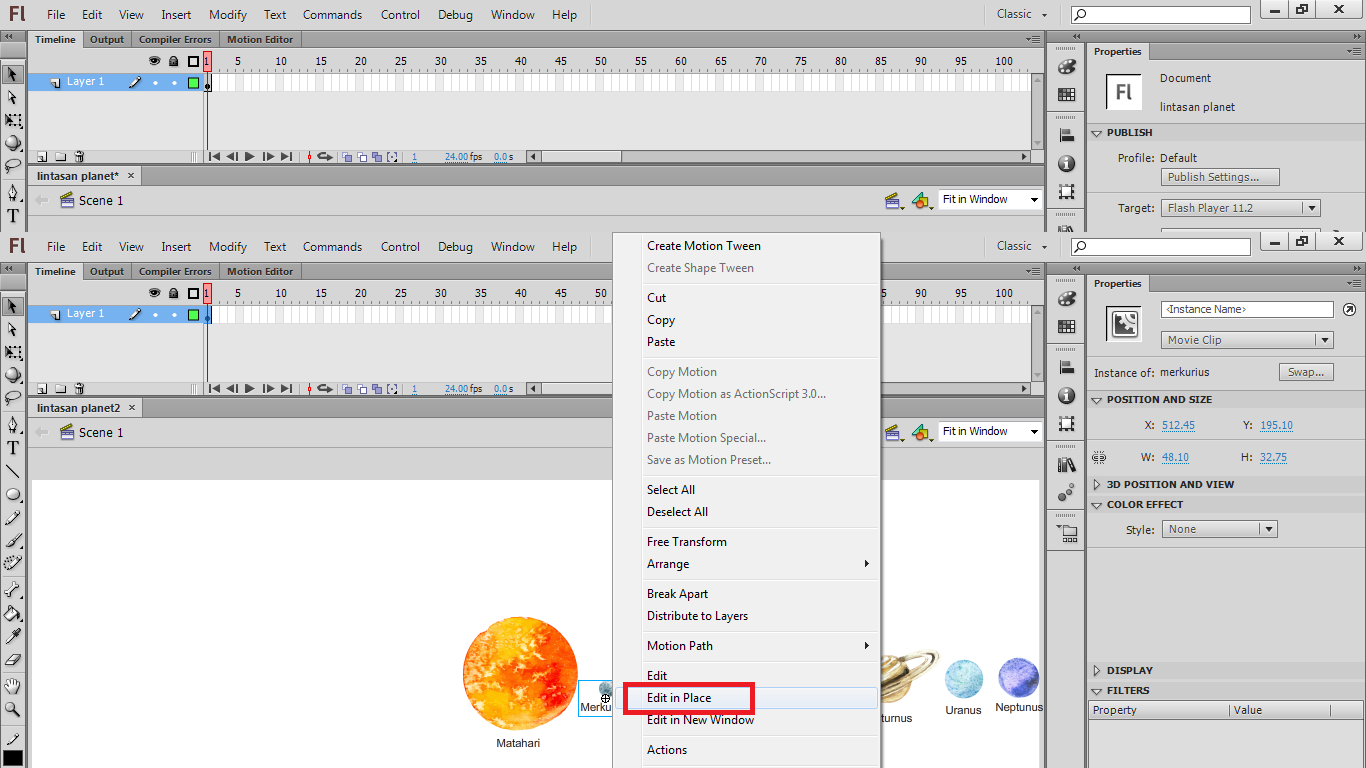
Task: Click the Swap... button
Action: tap(1306, 372)
